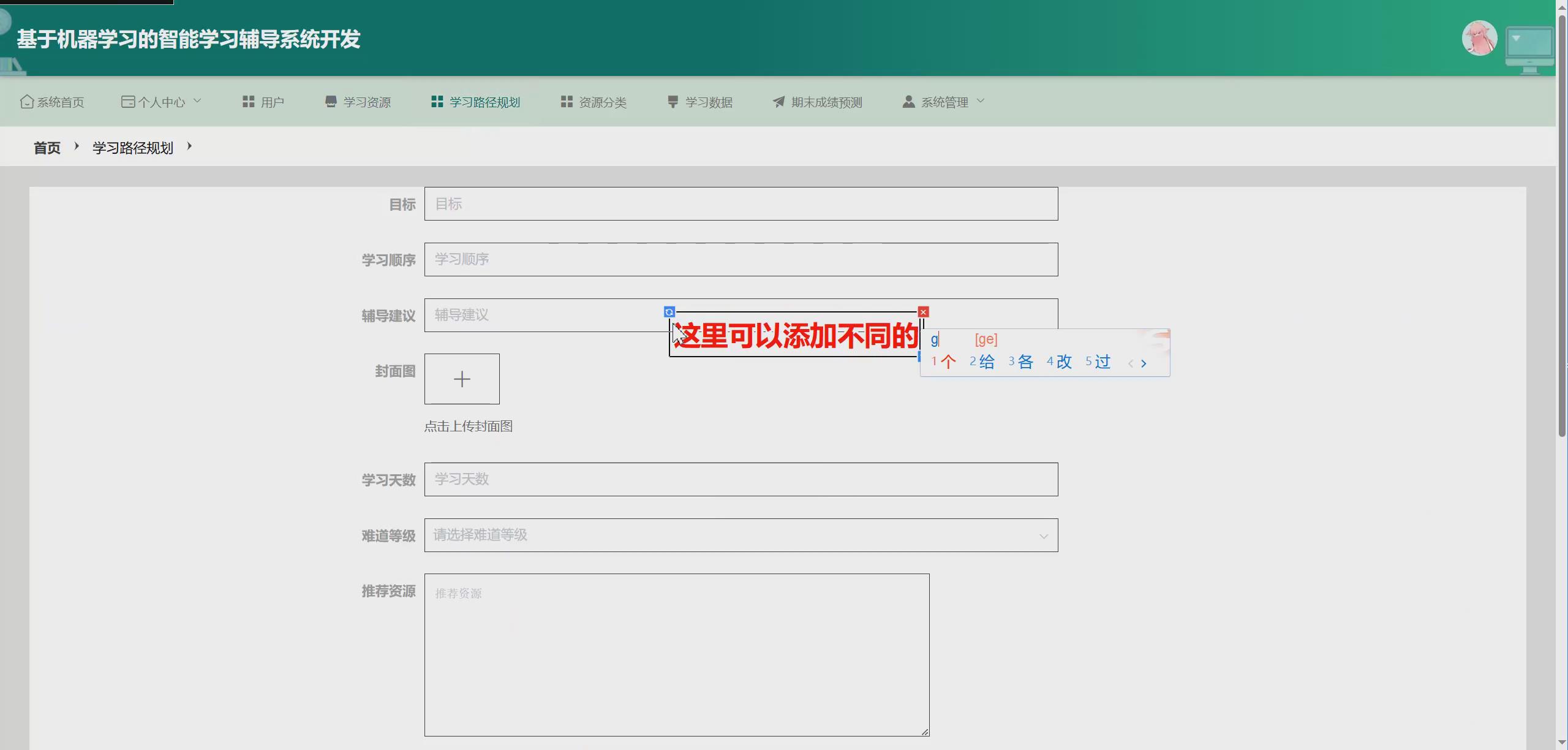1568x750 pixels.
Task: Click the blue refresh icon on the annotation box
Action: pyautogui.click(x=669, y=311)
